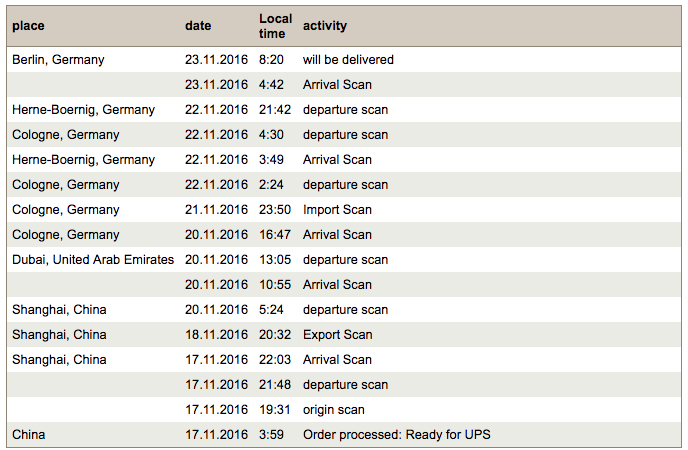Screen dimensions: 688x450
Task: Select Shanghai departure scan at 5:24
Action: tap(344, 310)
